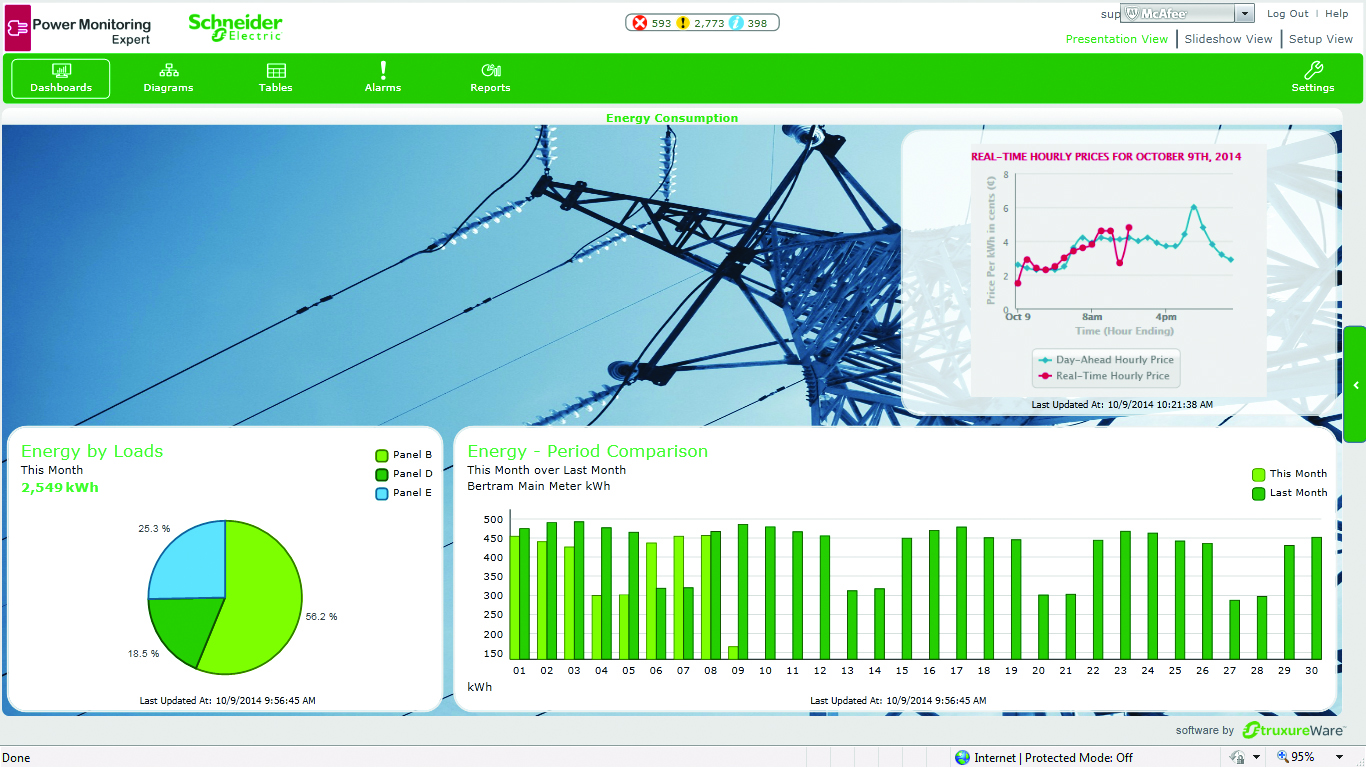Switch to Slideshow View
This screenshot has height=768, width=1366.
(x=1228, y=39)
